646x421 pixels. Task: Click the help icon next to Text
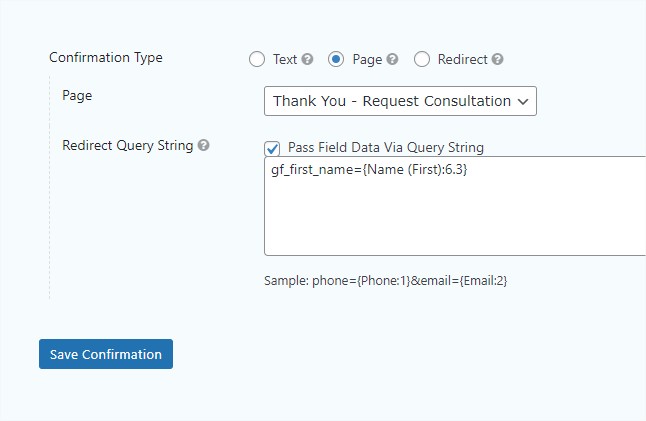(x=308, y=59)
